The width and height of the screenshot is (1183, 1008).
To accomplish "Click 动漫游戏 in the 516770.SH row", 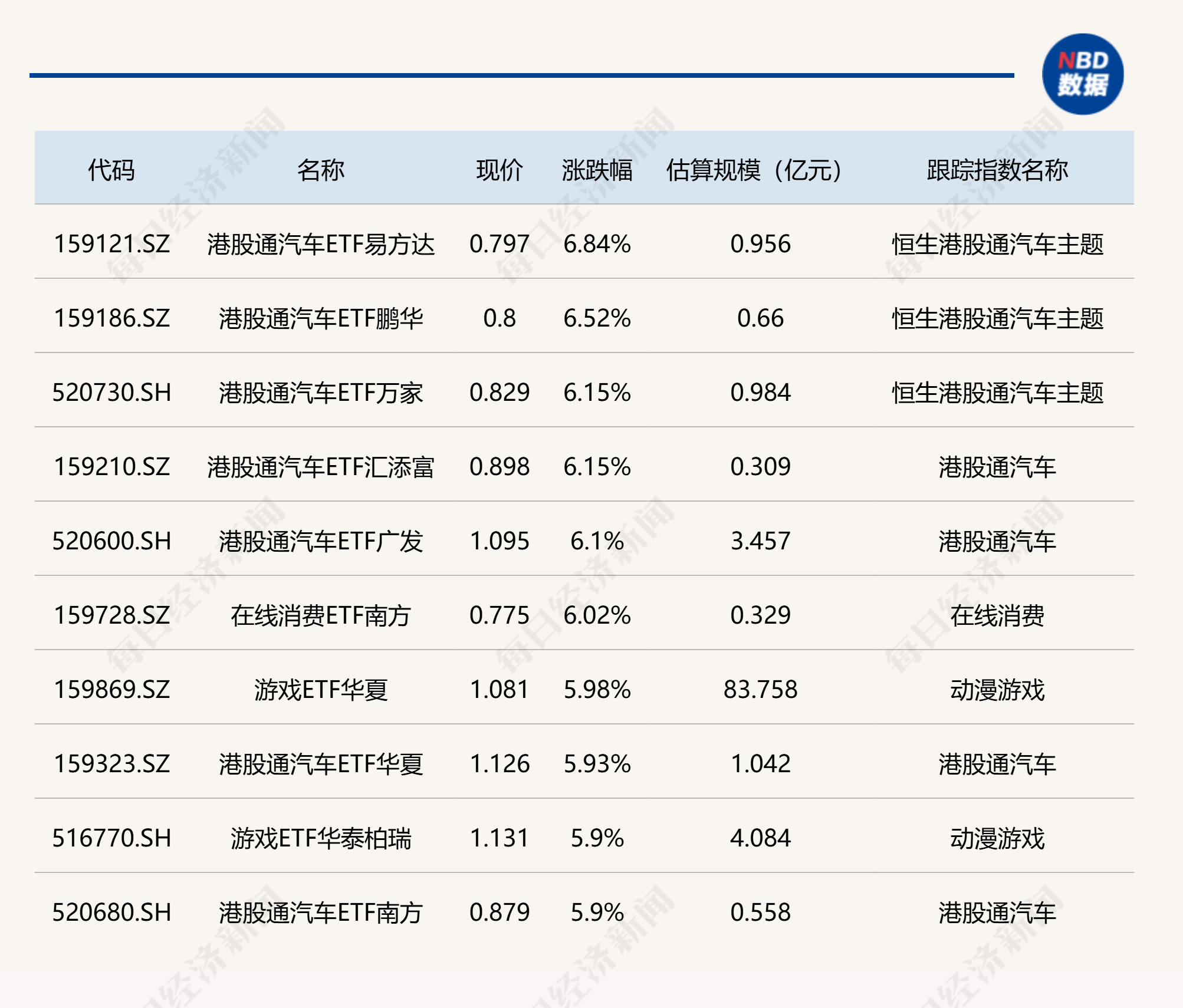I will 997,838.
